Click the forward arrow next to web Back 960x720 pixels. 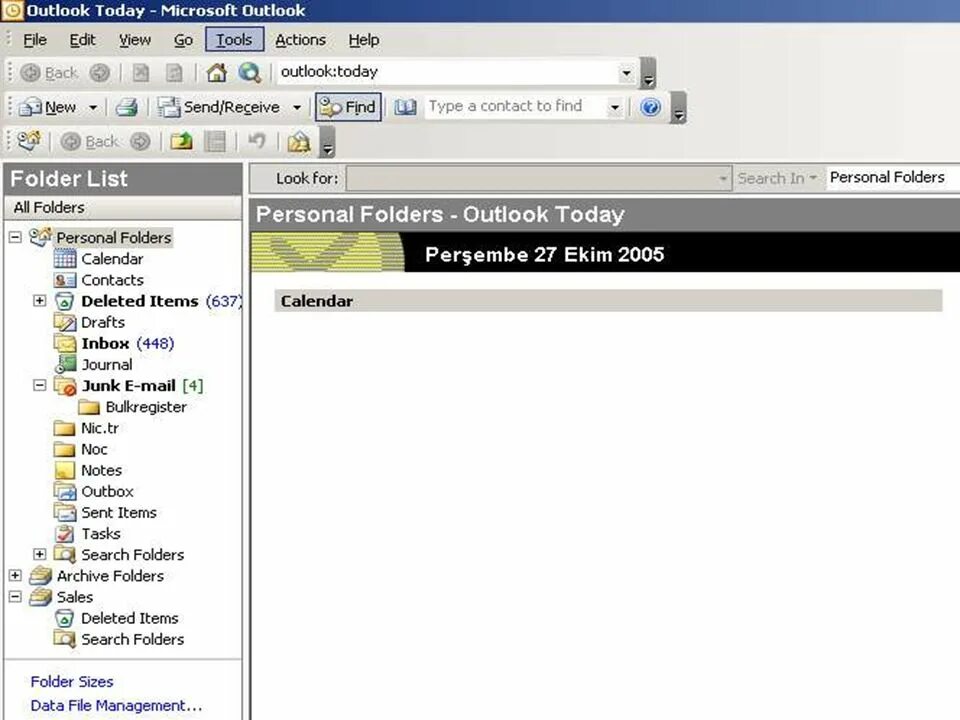(x=100, y=73)
